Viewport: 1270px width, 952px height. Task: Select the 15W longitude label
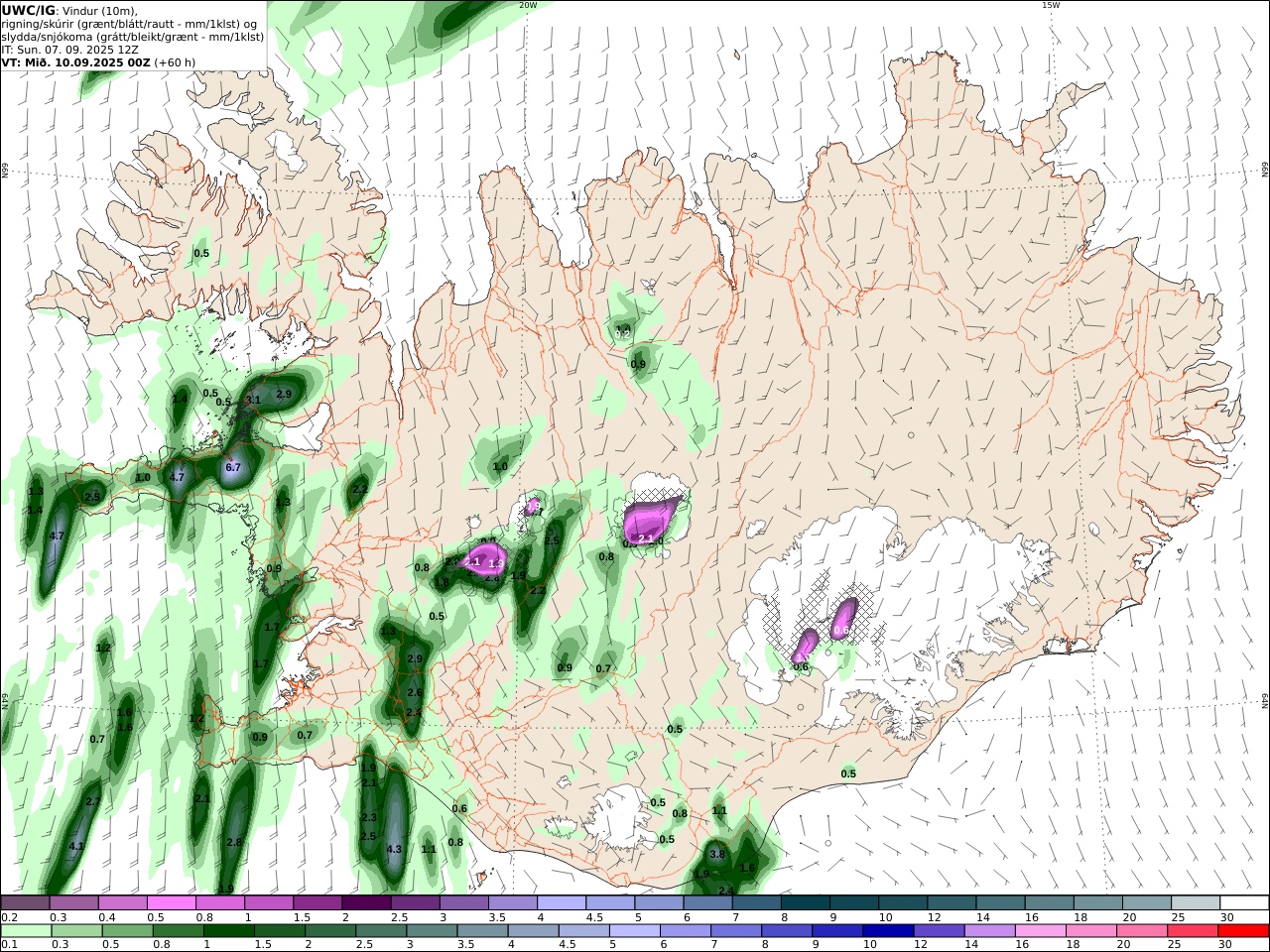tap(1051, 5)
